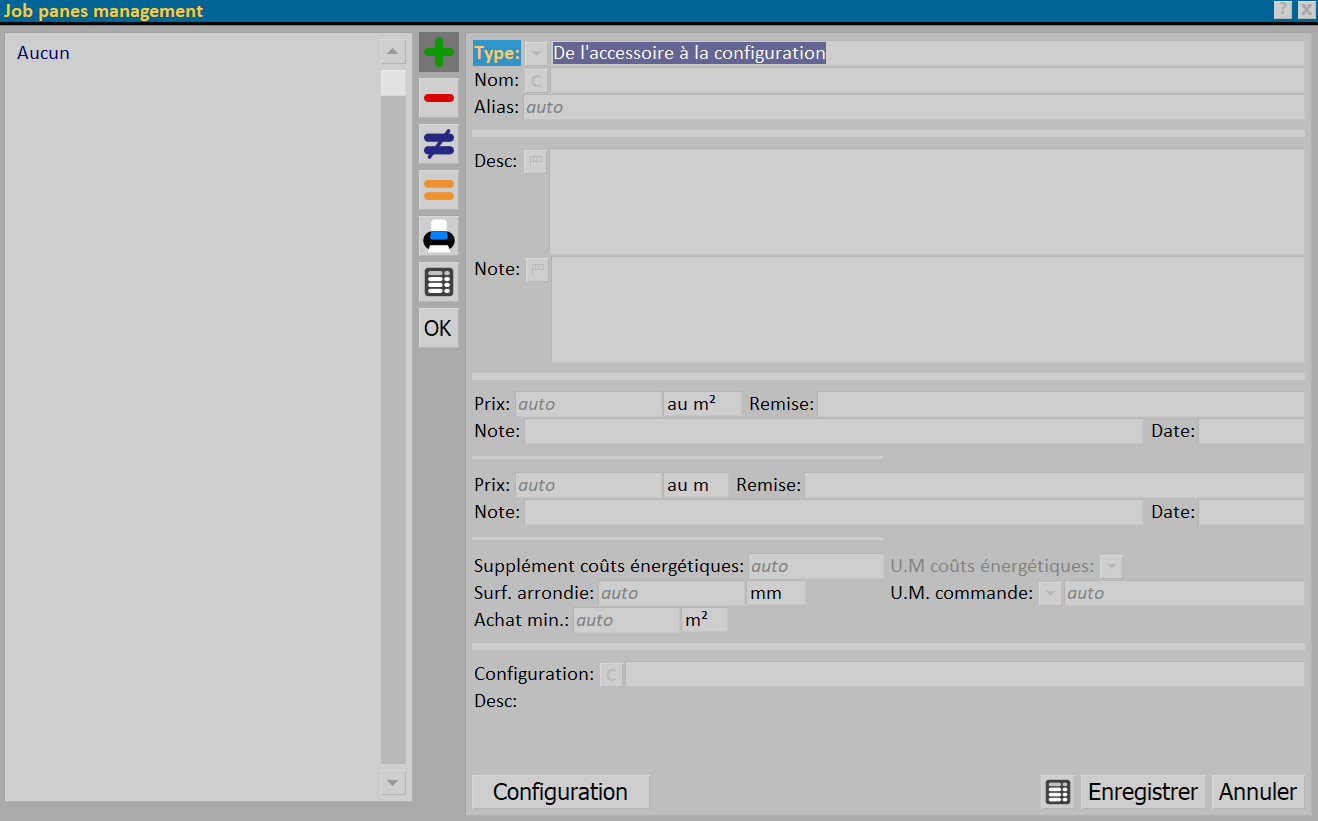Select Aucun in the list
This screenshot has height=821, width=1318.
click(43, 53)
